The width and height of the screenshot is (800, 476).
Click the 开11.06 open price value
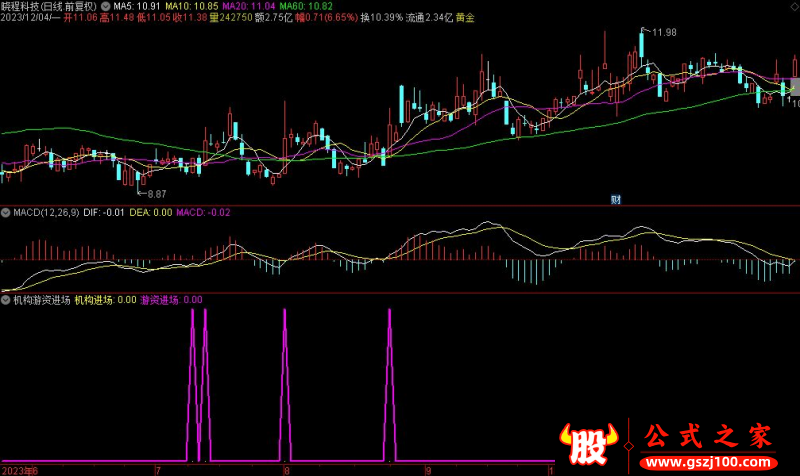coord(80,18)
